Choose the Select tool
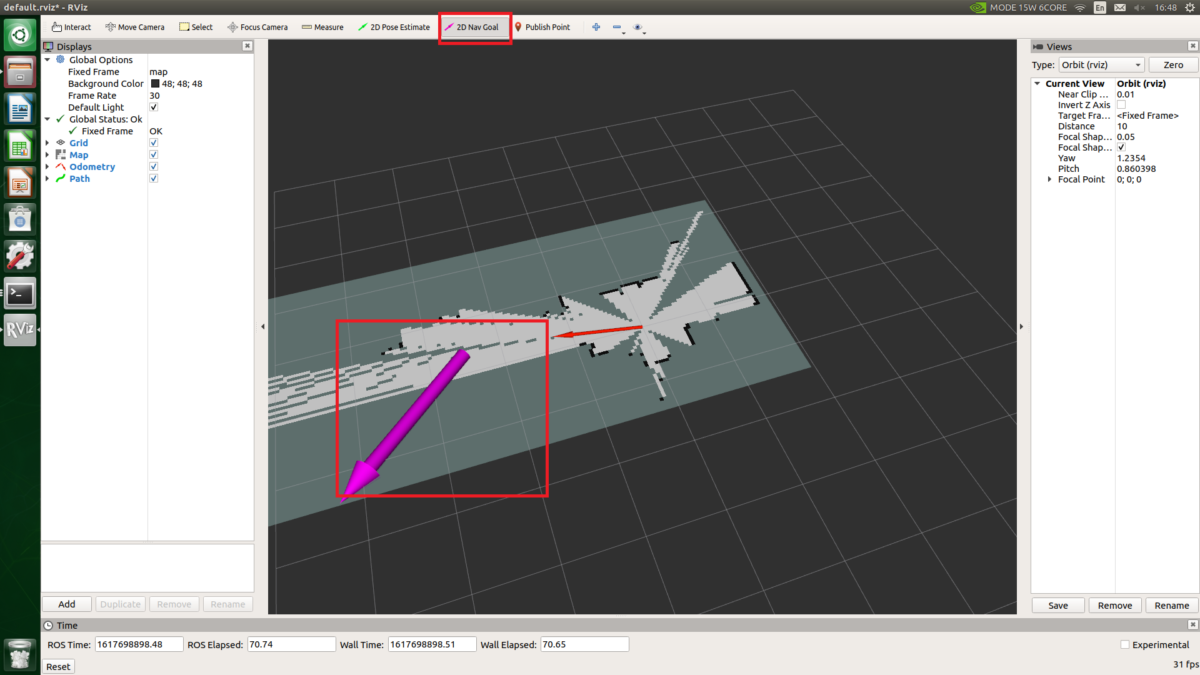Image resolution: width=1200 pixels, height=675 pixels. click(195, 26)
